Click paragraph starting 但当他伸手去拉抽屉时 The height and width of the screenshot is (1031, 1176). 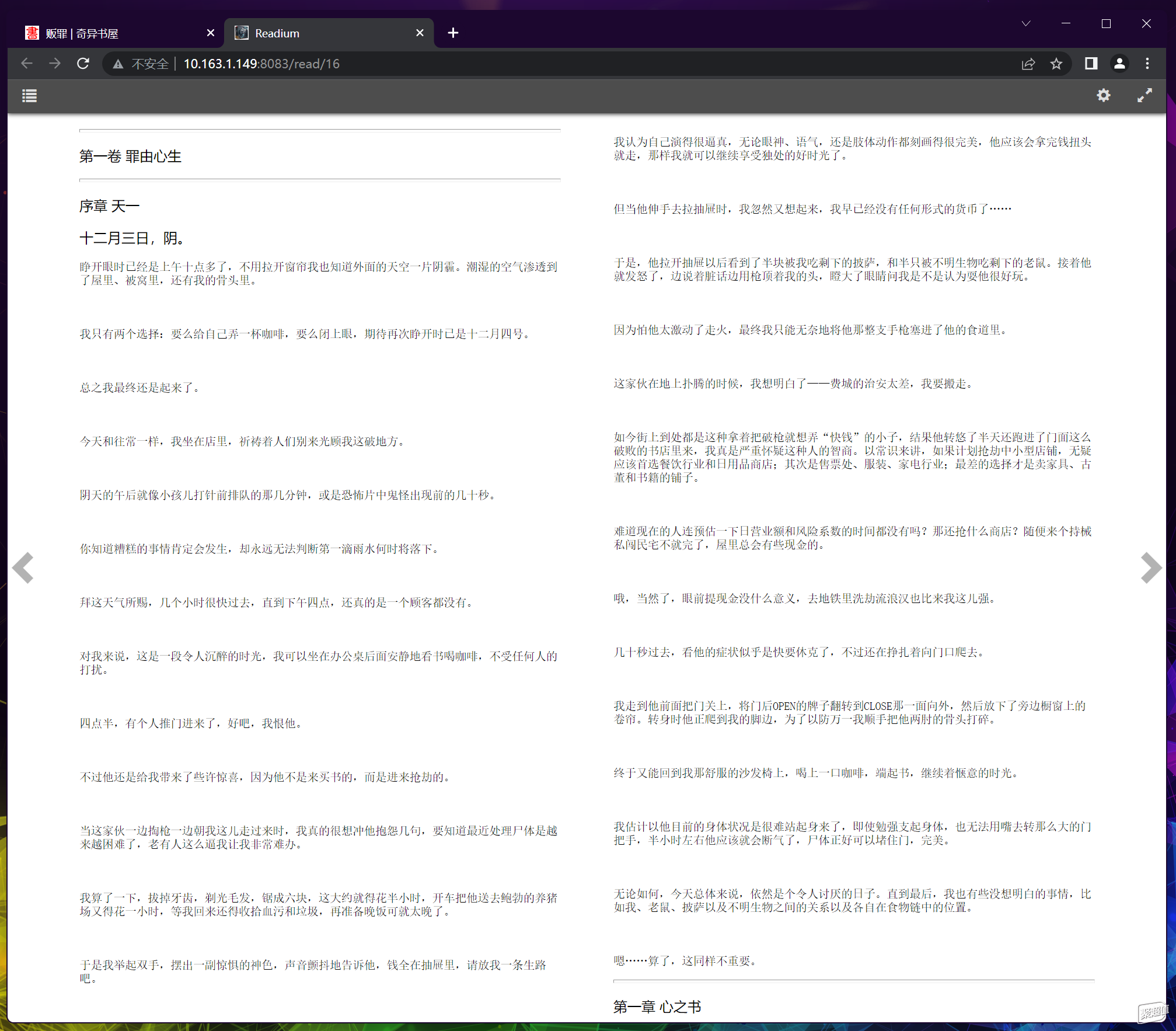coord(812,209)
